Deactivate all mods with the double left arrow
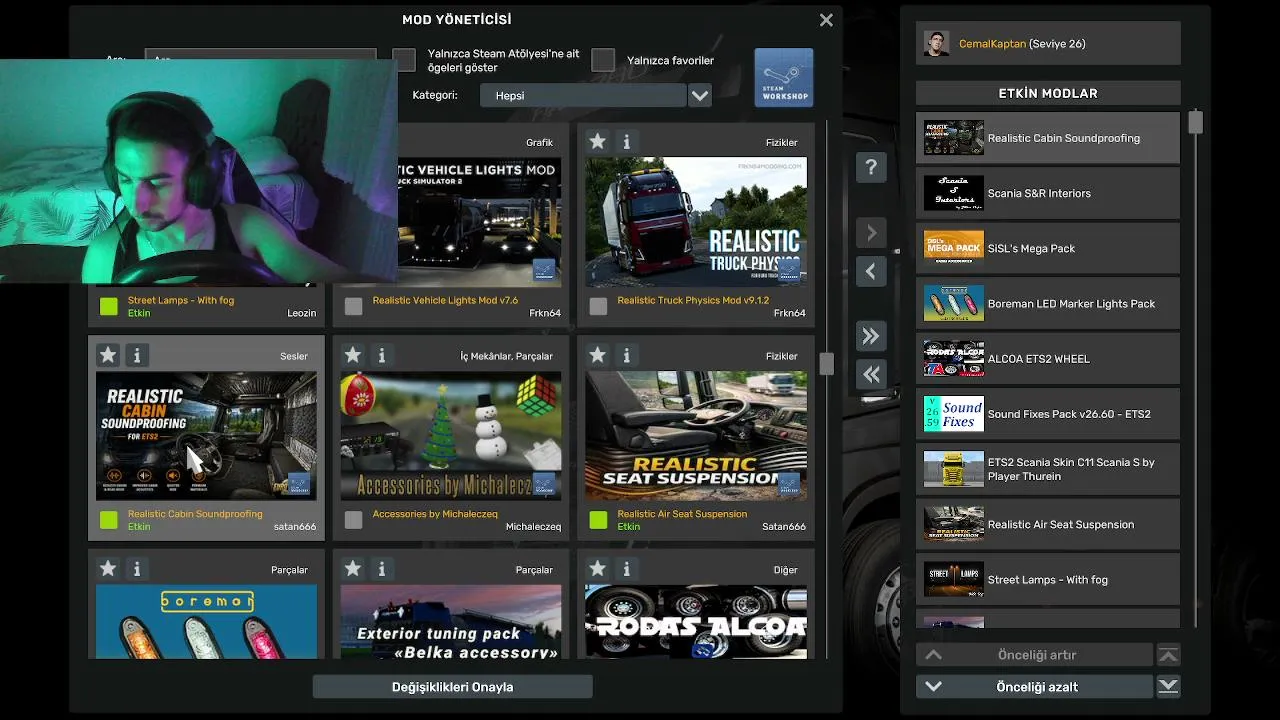The width and height of the screenshot is (1280, 720). tap(871, 374)
